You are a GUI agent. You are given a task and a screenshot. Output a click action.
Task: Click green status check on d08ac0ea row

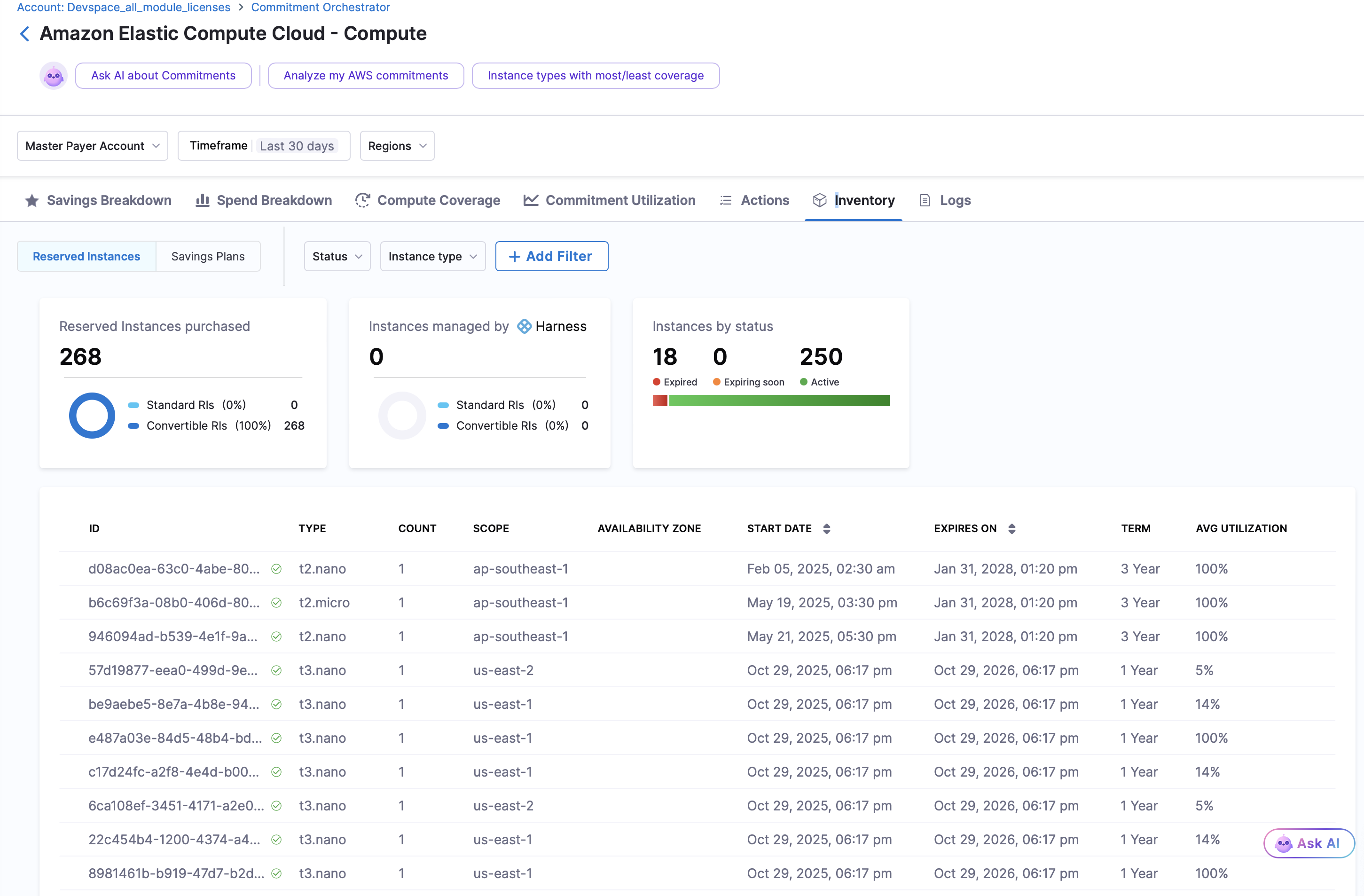(276, 569)
